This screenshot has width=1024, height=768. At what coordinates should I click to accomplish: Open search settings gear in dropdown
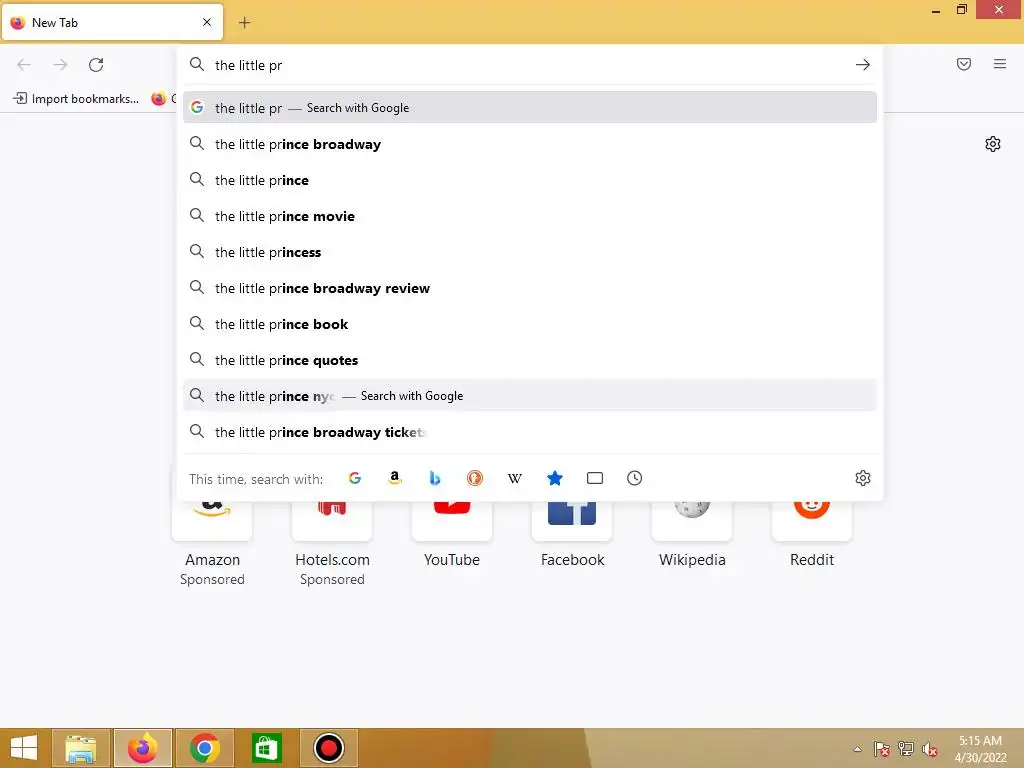pyautogui.click(x=863, y=478)
